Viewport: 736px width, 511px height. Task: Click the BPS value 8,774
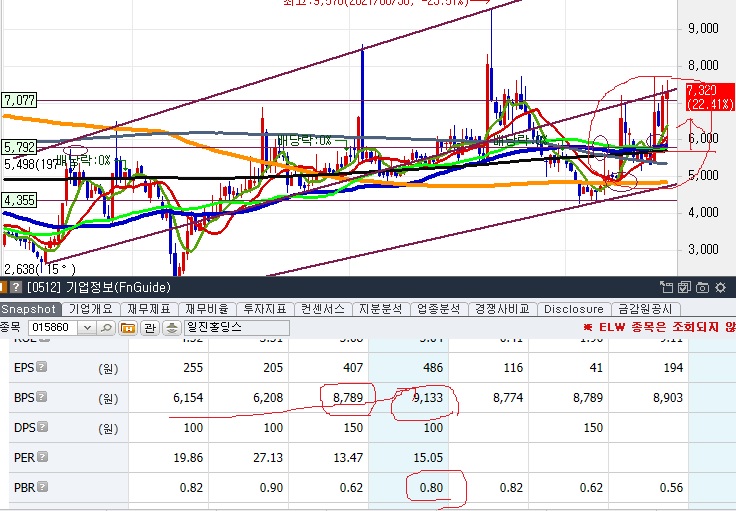coord(508,398)
